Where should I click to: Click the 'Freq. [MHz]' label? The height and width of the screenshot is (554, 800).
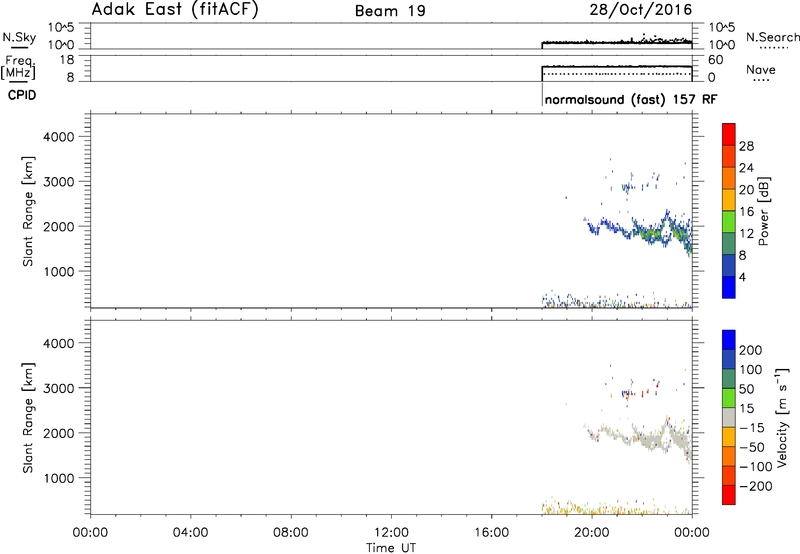(19, 67)
